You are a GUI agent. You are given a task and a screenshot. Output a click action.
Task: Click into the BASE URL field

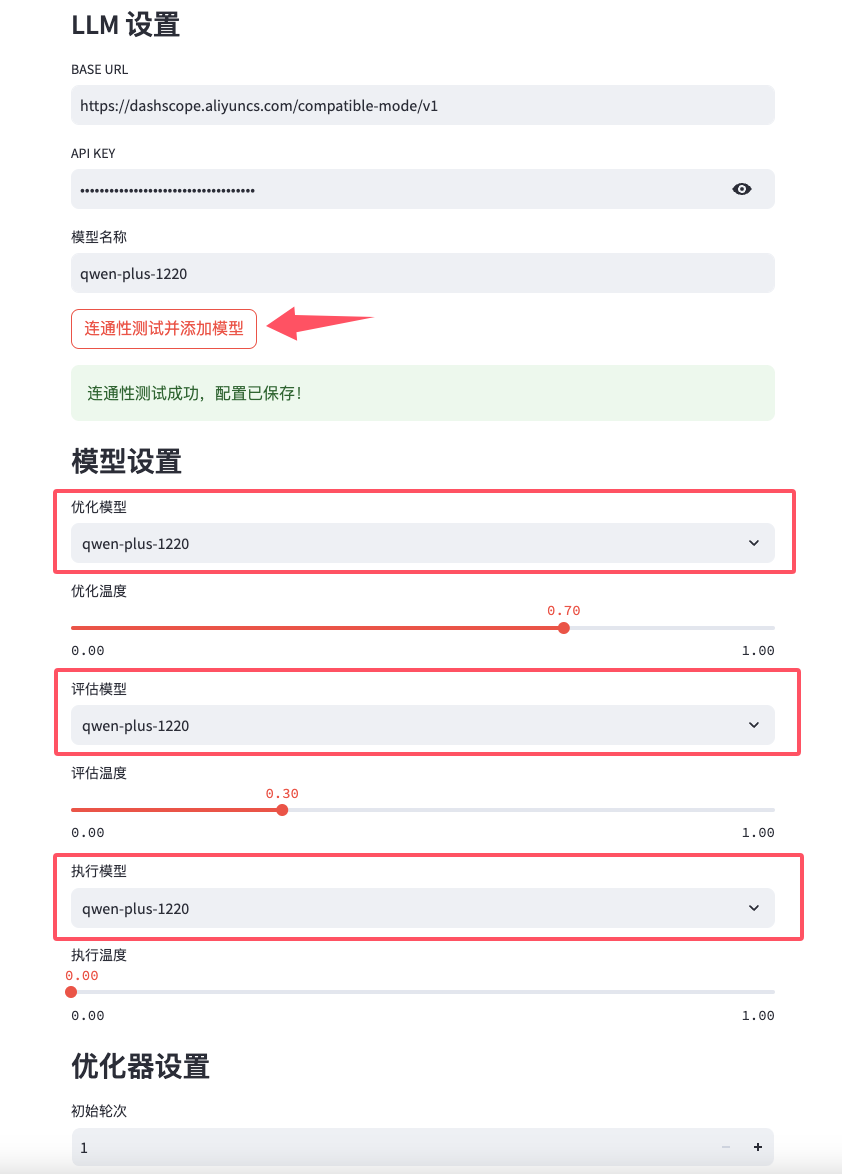pos(423,105)
